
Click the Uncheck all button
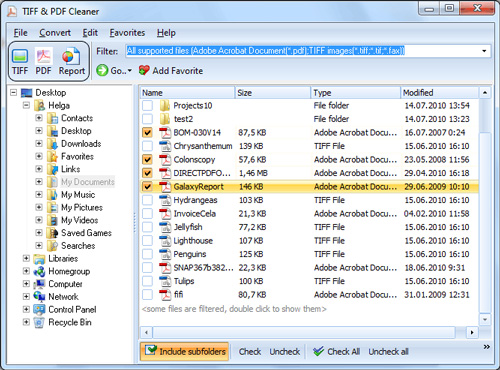(388, 351)
